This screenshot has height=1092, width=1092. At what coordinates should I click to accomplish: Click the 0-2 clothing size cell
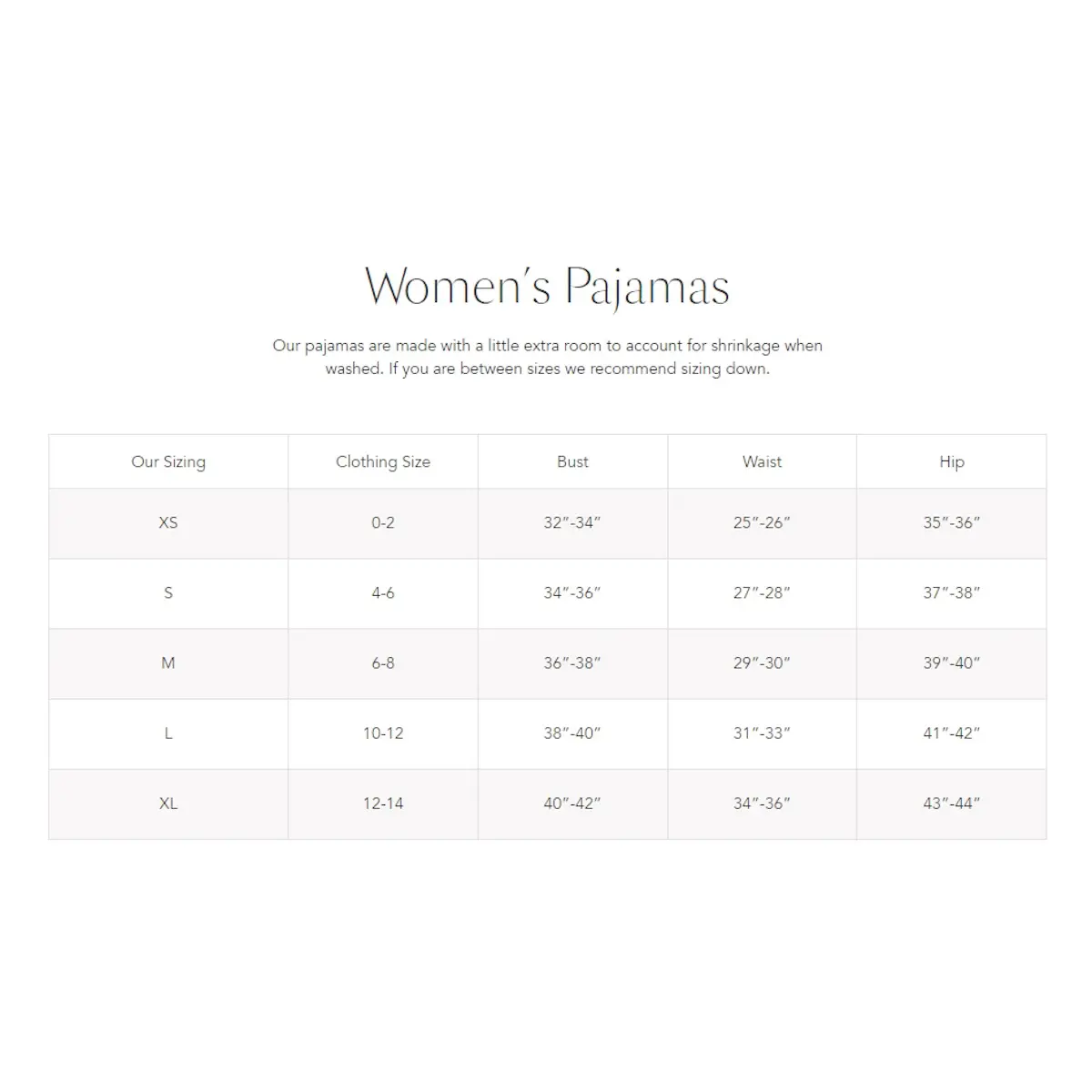point(383,522)
